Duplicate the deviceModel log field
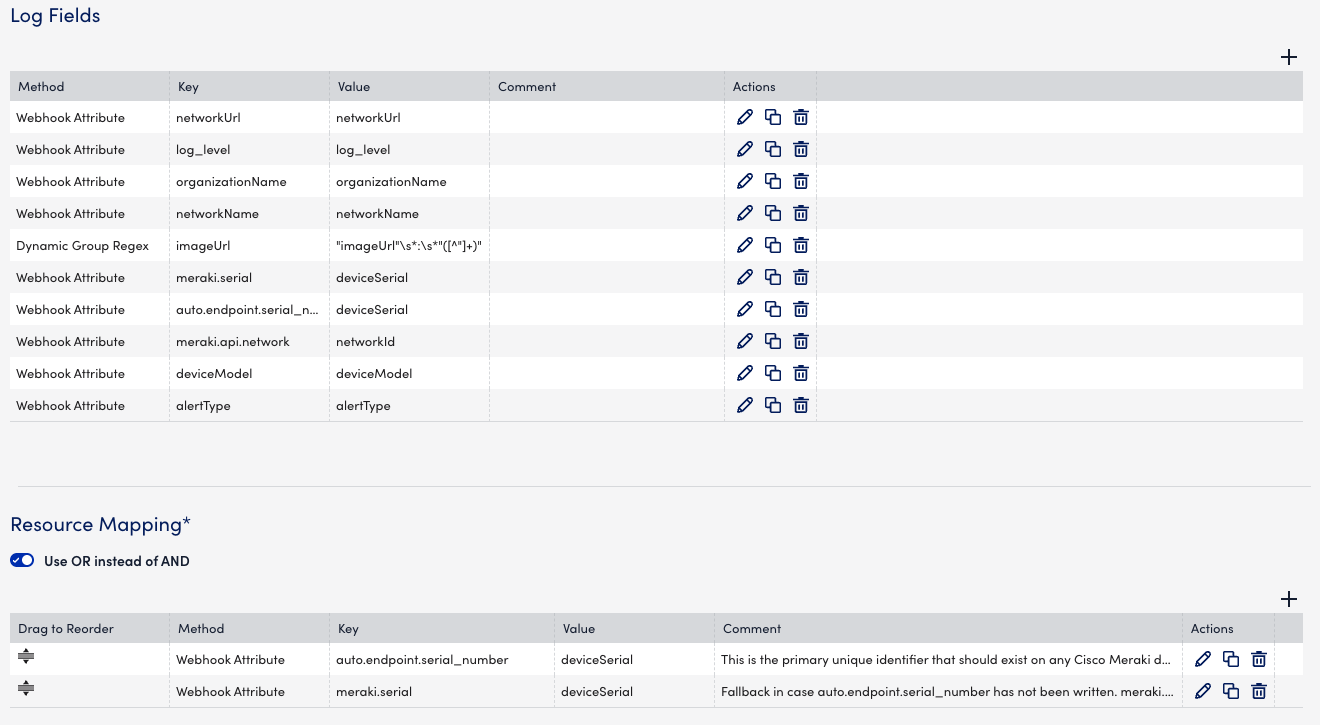Screen dimensions: 1320x725 point(773,373)
